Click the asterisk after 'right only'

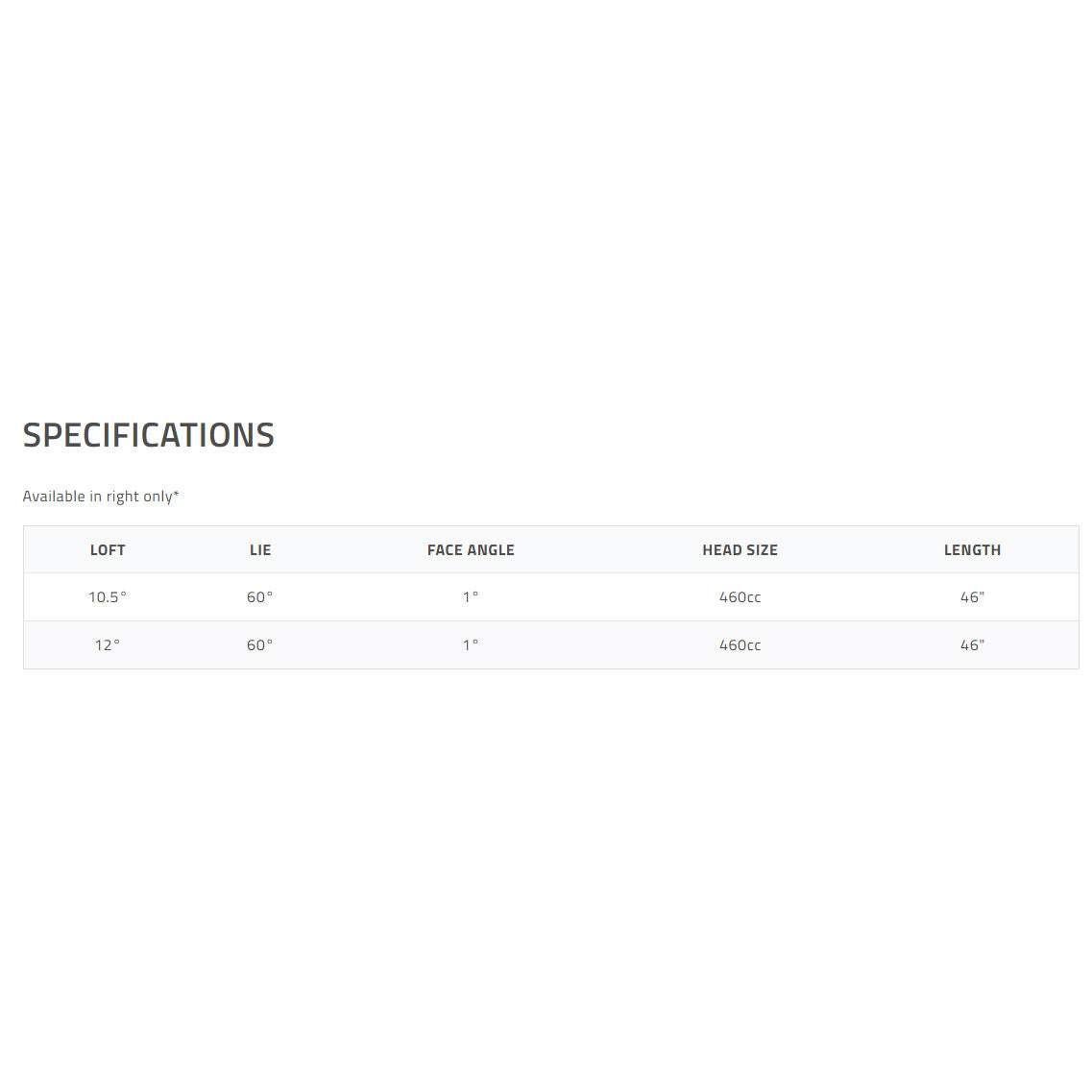point(177,495)
